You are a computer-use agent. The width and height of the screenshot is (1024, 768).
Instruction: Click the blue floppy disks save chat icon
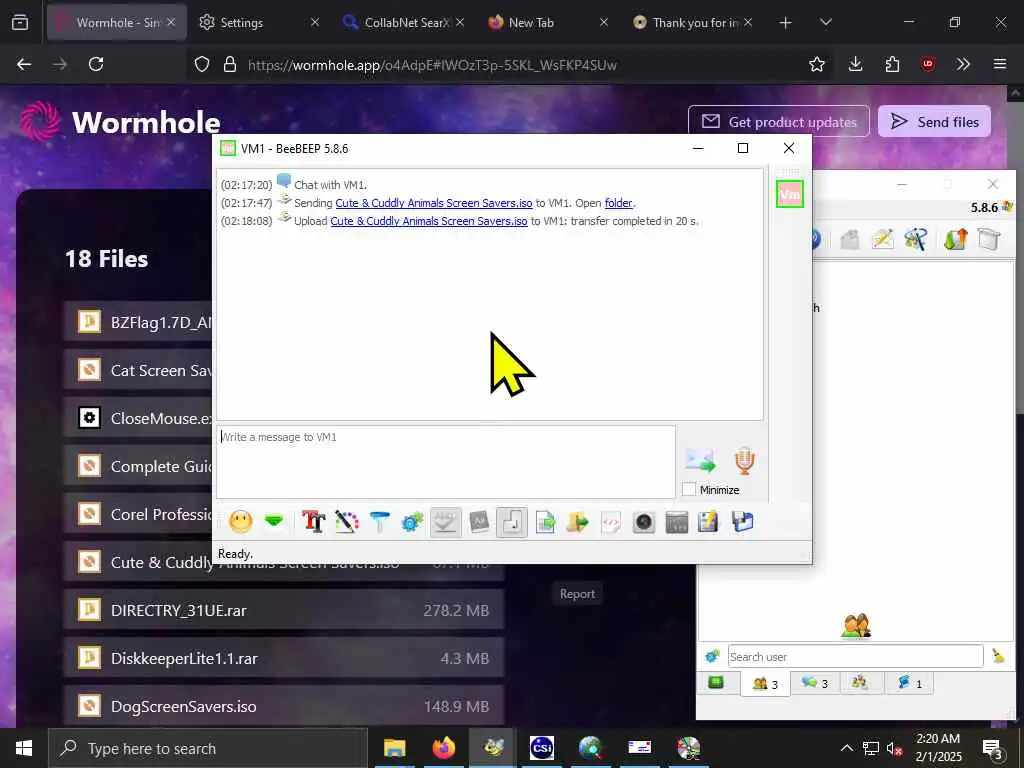click(x=743, y=522)
